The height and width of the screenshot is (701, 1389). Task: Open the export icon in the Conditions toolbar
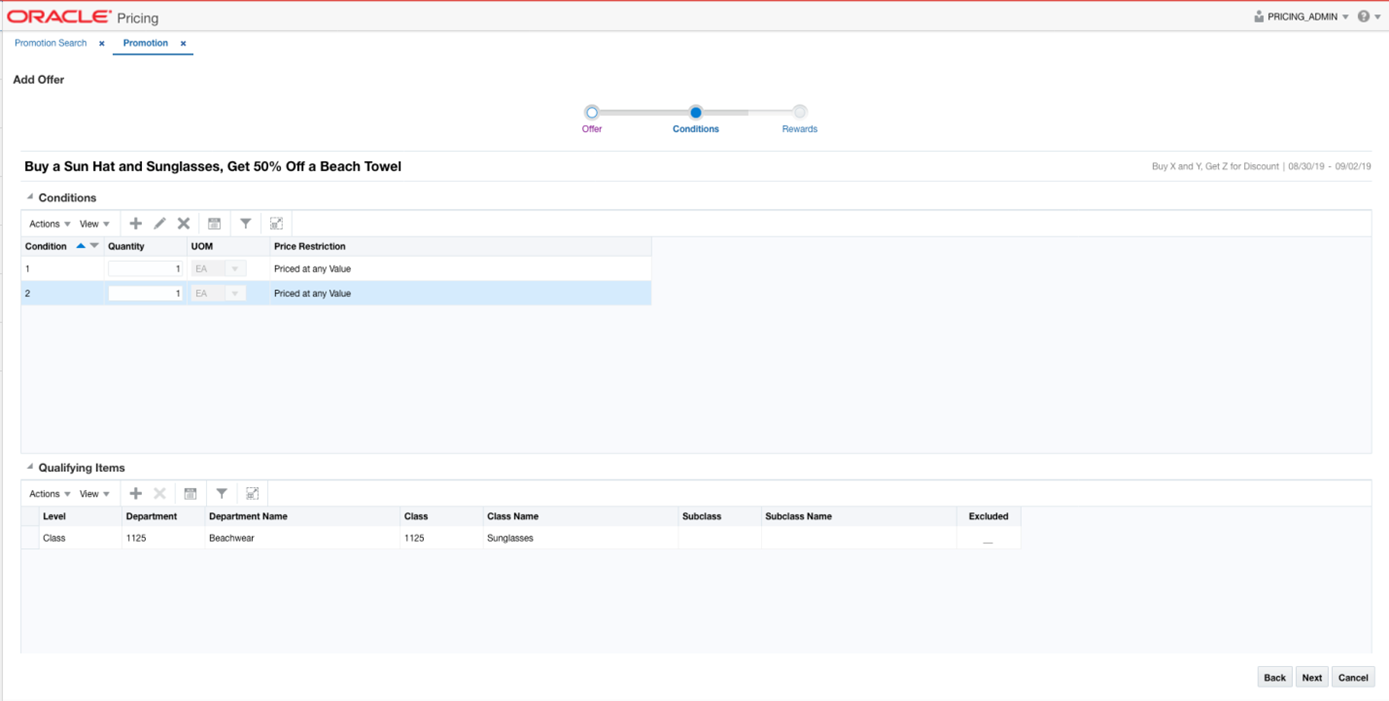pos(214,224)
